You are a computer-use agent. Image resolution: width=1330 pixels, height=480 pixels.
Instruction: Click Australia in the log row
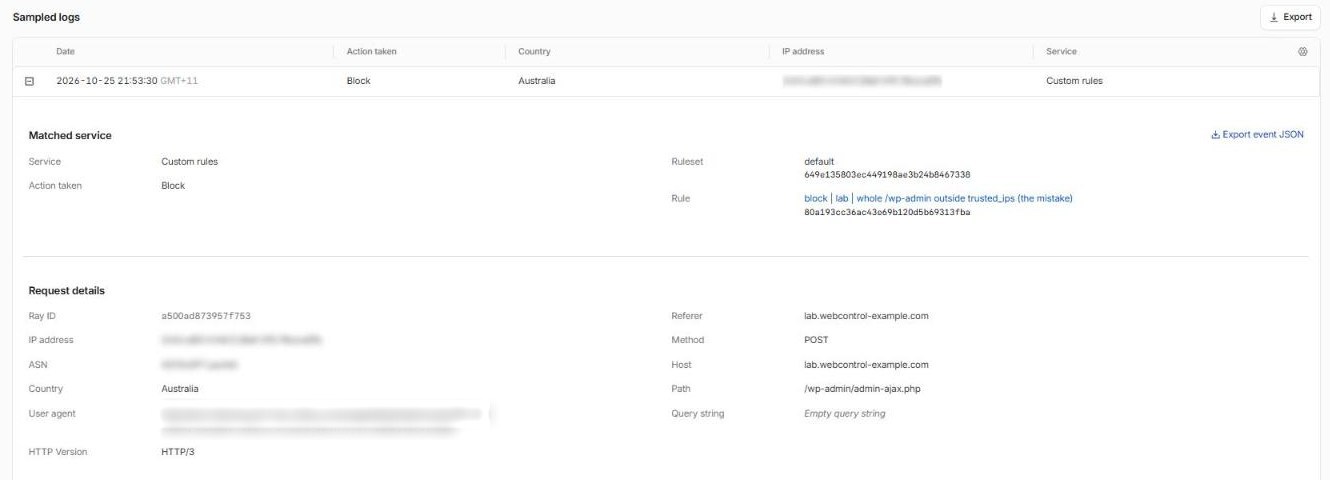click(537, 81)
